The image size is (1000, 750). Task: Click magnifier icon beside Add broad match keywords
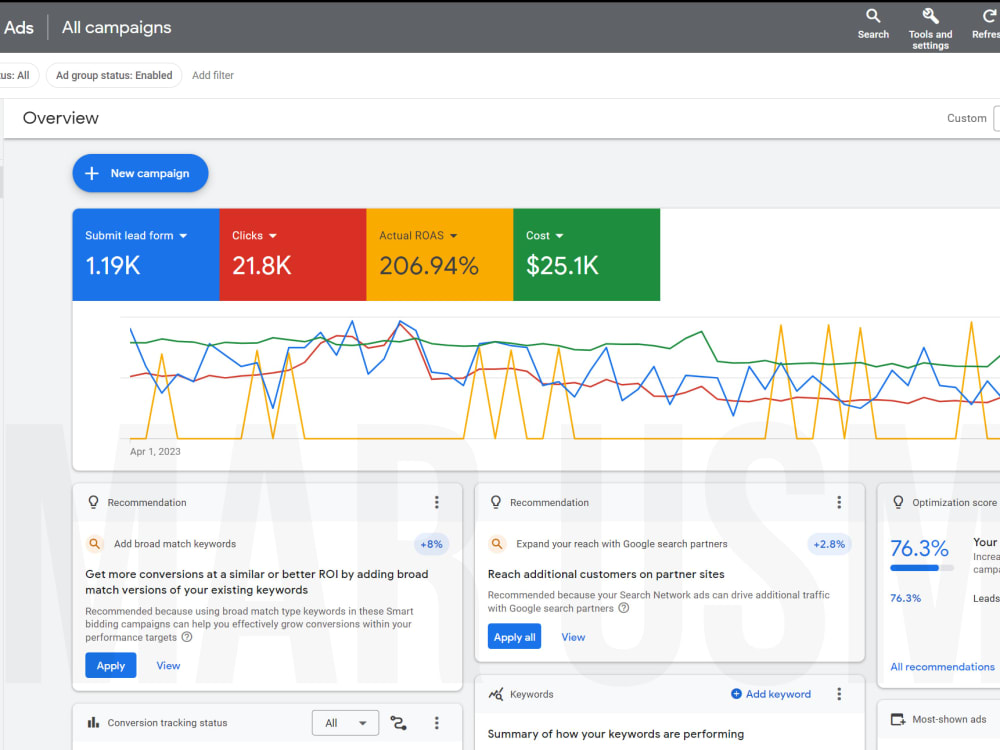tap(94, 544)
